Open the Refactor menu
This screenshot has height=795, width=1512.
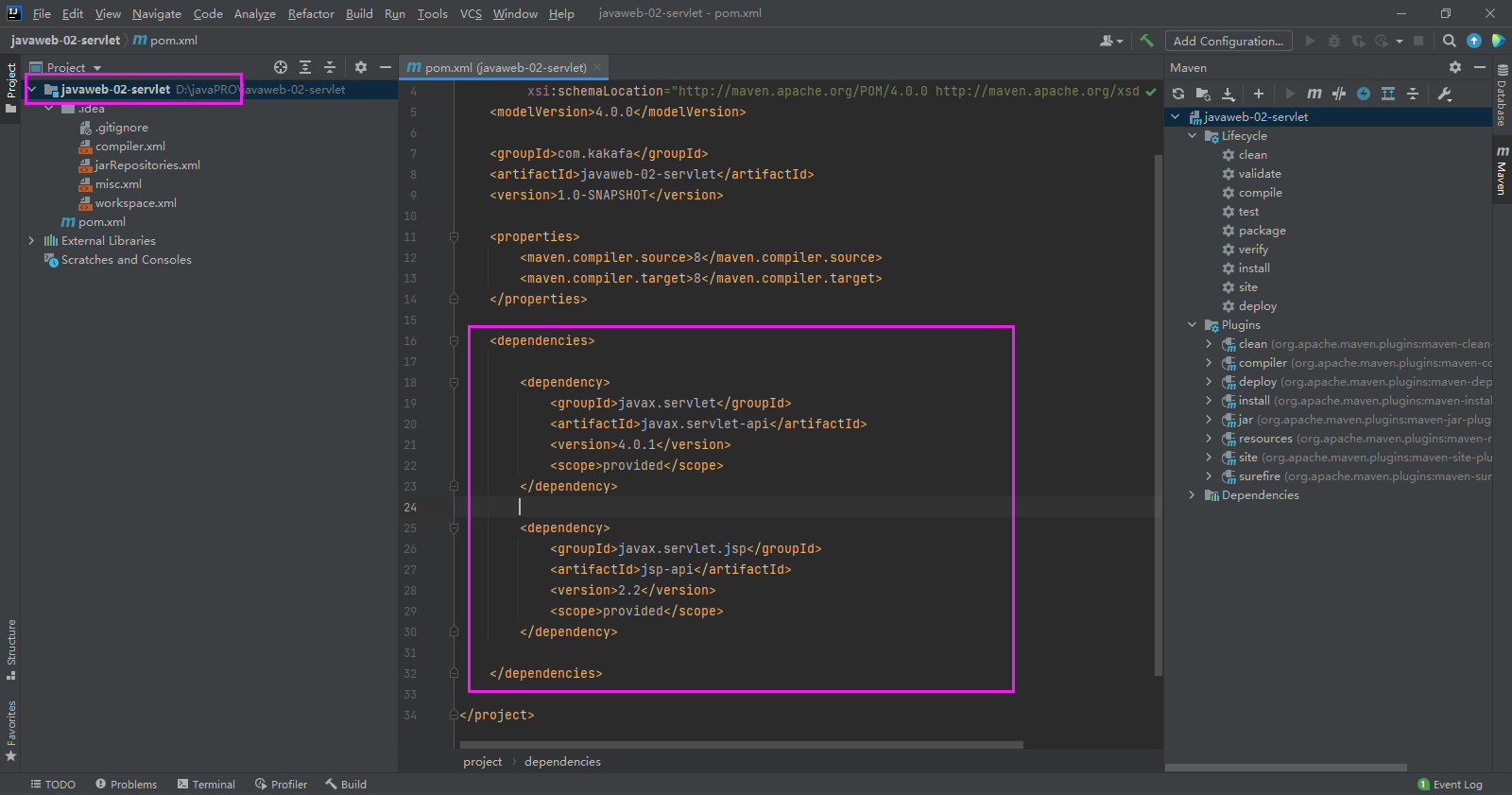[x=311, y=13]
